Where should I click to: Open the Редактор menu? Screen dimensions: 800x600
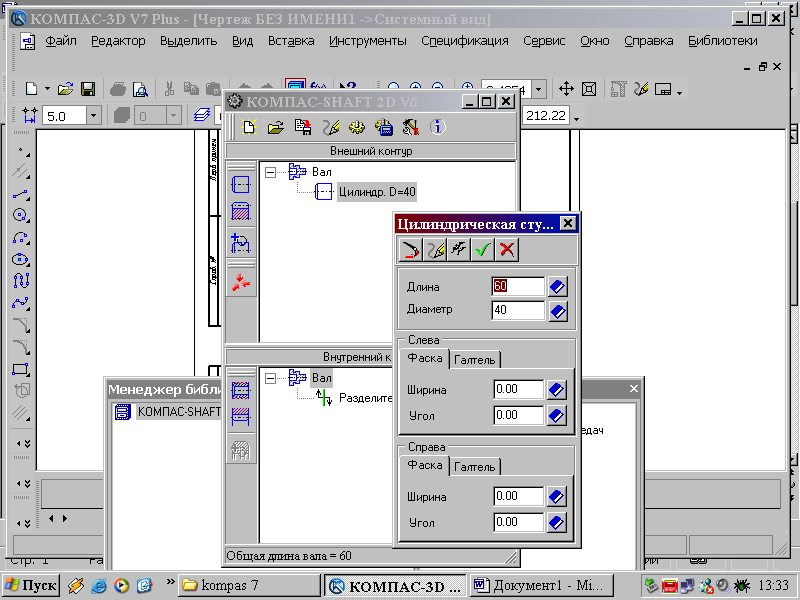pos(118,41)
